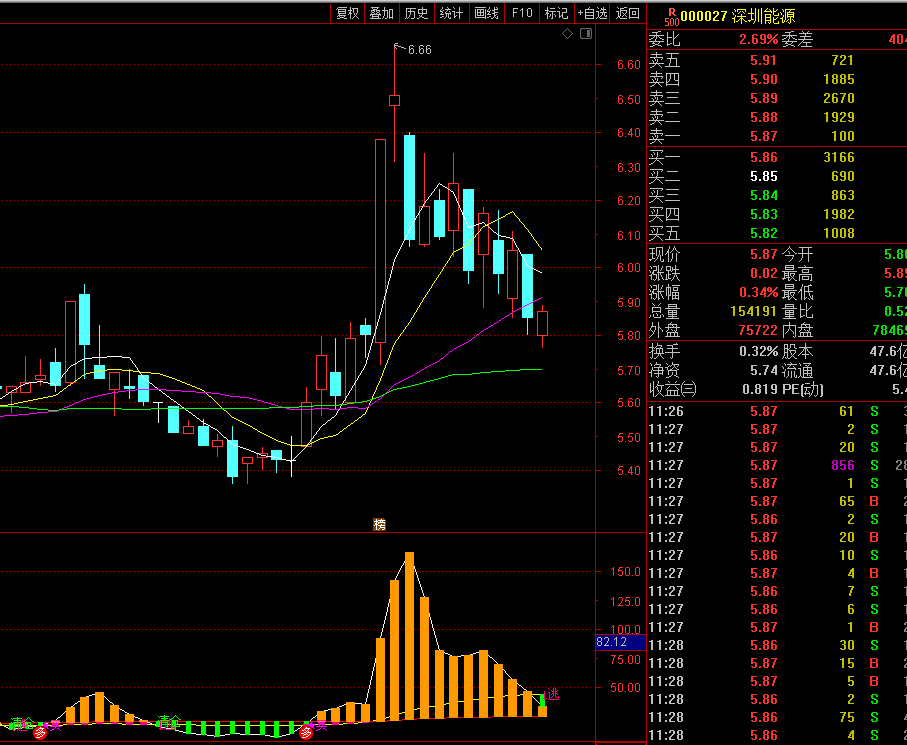This screenshot has width=907, height=745.
Task: Select the trade with volume 65
Action: [x=777, y=501]
